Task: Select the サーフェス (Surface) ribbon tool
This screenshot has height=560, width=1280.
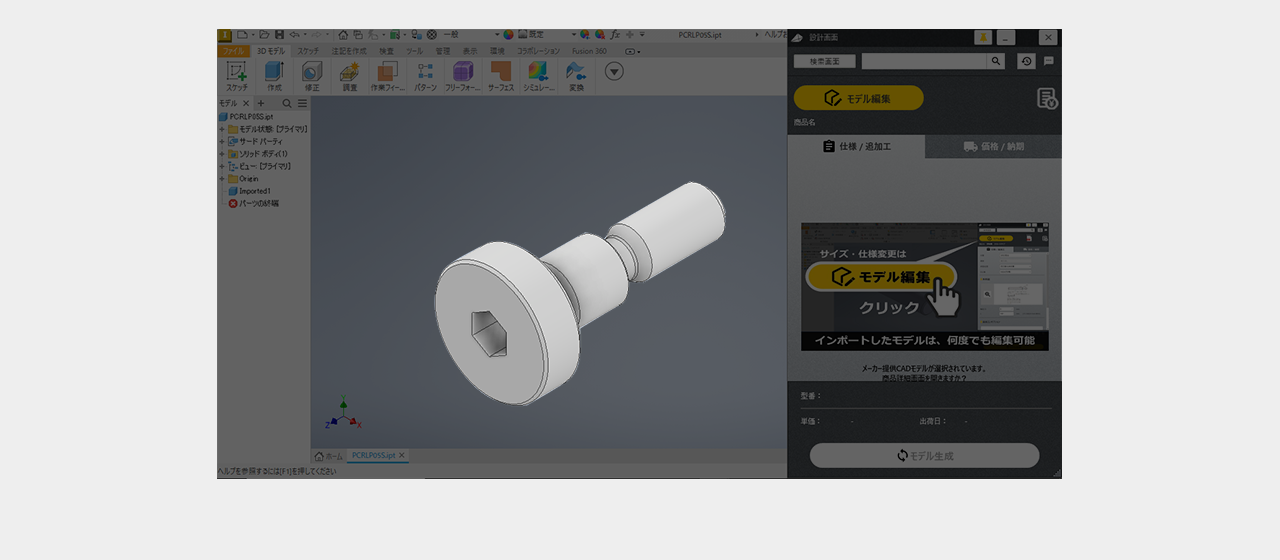Action: coord(500,72)
